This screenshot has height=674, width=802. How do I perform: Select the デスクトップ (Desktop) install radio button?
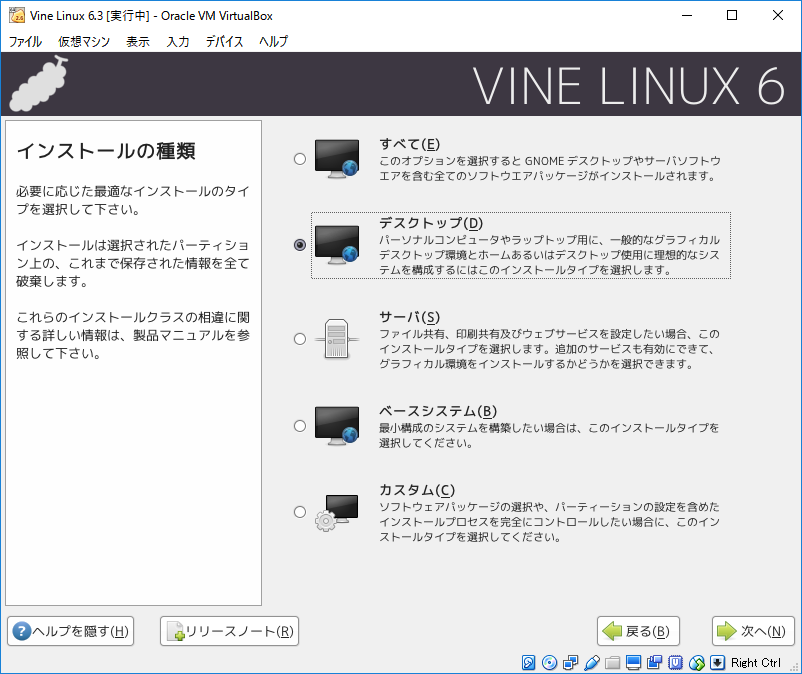(300, 245)
